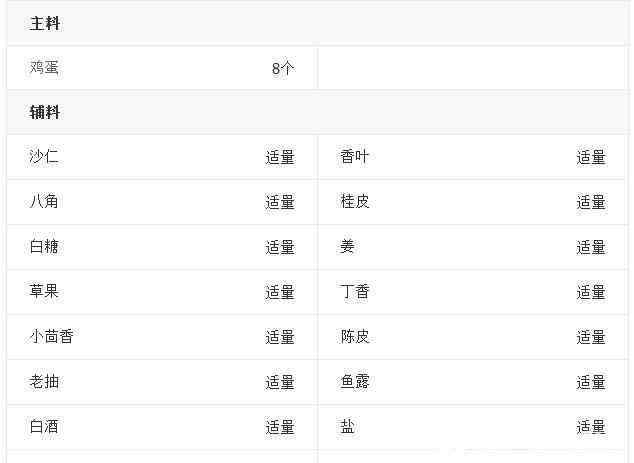Click the 辅料 section header
This screenshot has height=463, width=634.
[45, 112]
